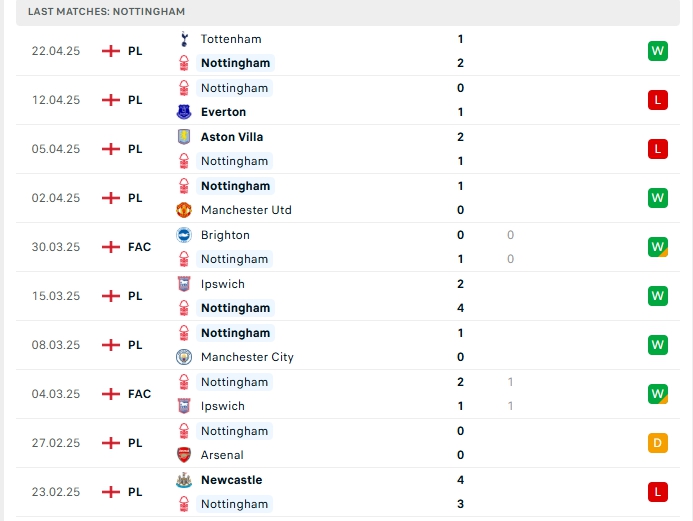Select highlighted Nottingham in Manchester City match

(235, 333)
